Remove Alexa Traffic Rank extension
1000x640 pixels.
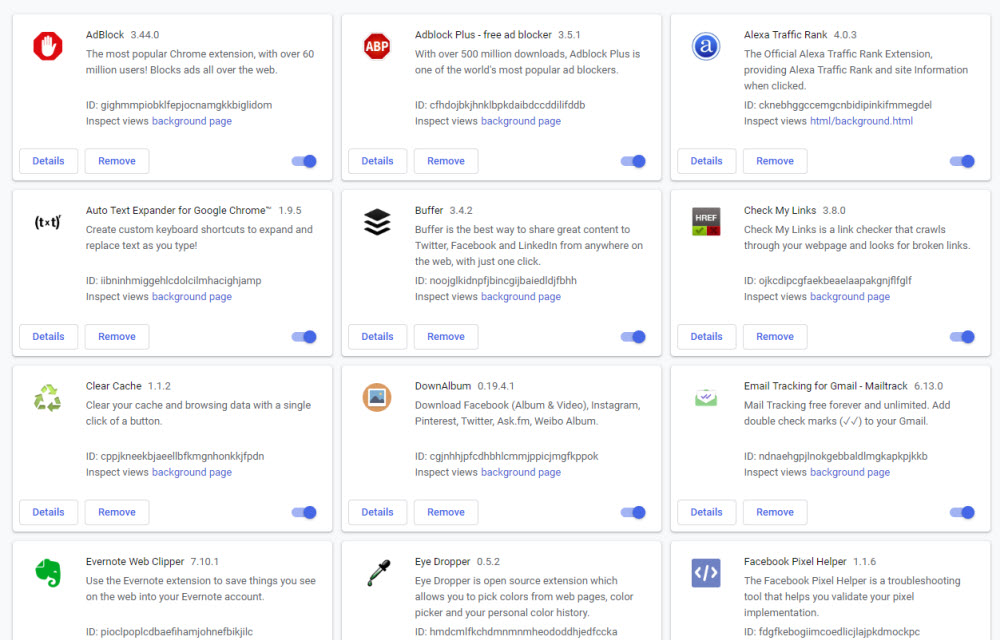775,161
